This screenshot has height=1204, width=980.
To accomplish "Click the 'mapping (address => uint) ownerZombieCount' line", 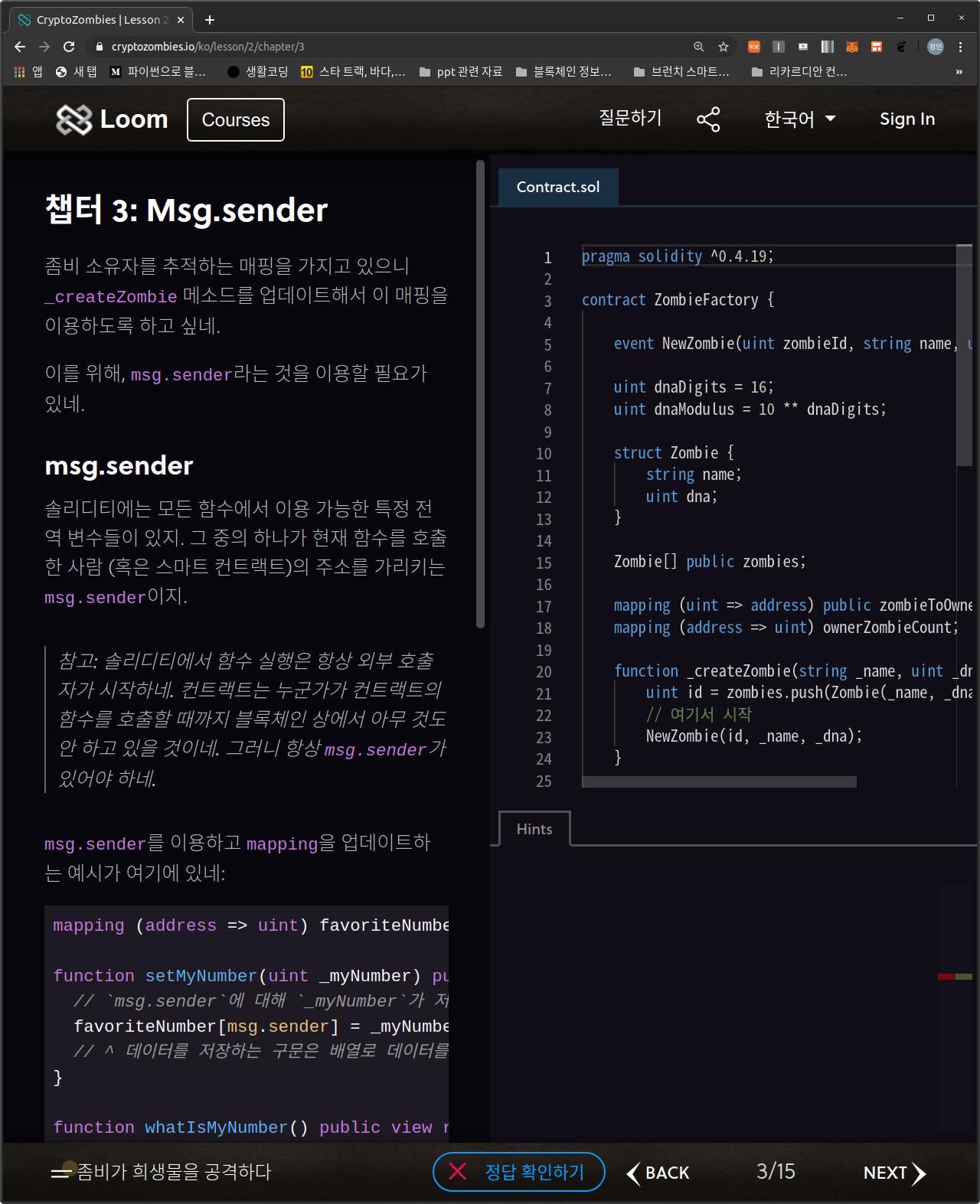I will 786,627.
